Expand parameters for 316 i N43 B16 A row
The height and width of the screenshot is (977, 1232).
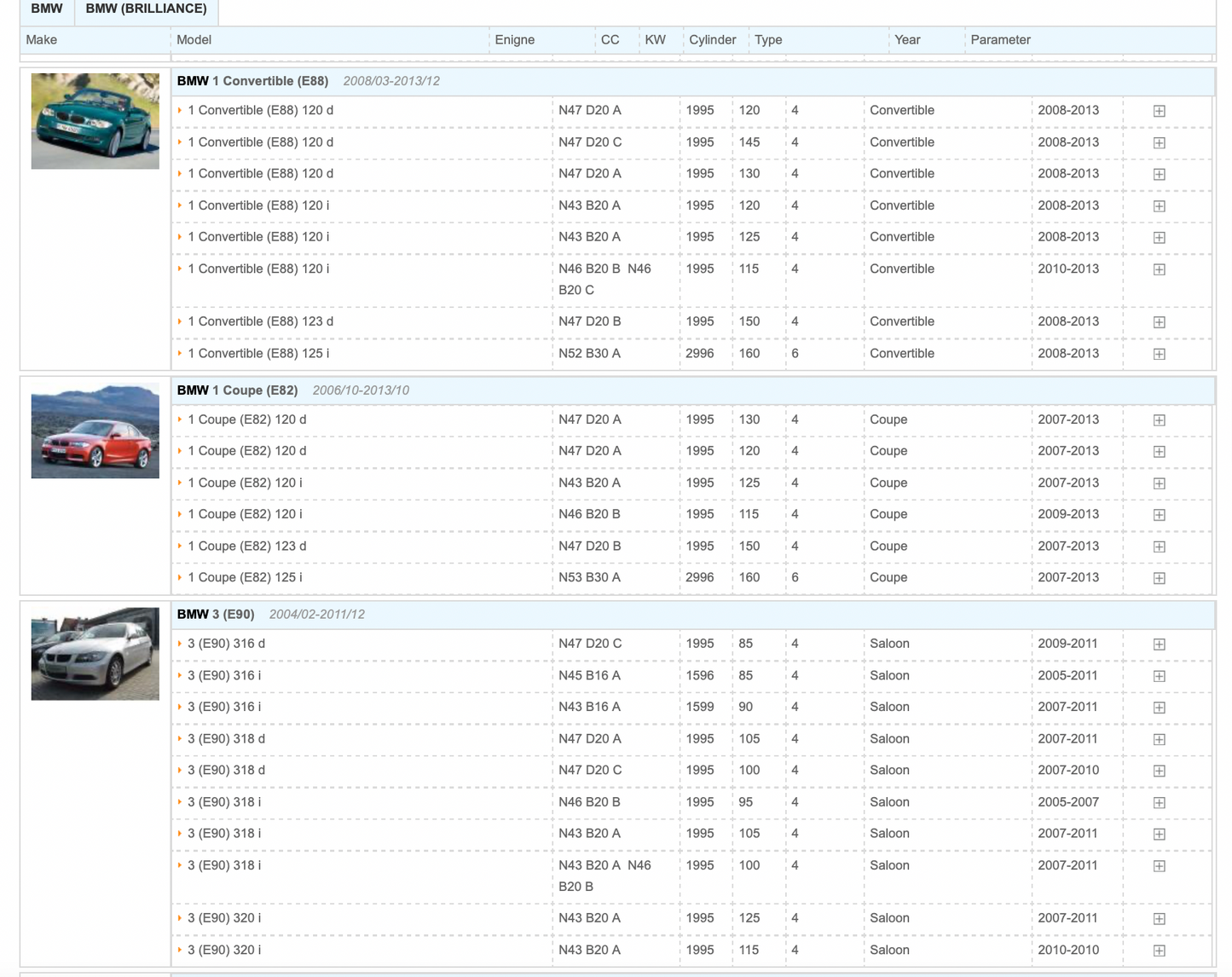pyautogui.click(x=1159, y=708)
